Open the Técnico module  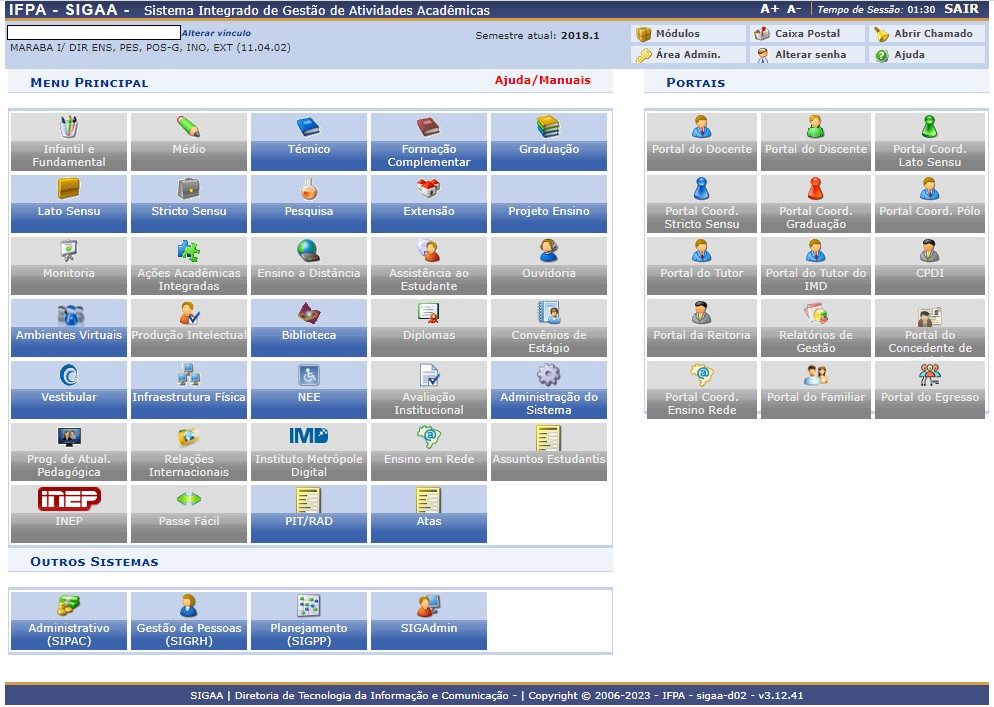tap(309, 142)
